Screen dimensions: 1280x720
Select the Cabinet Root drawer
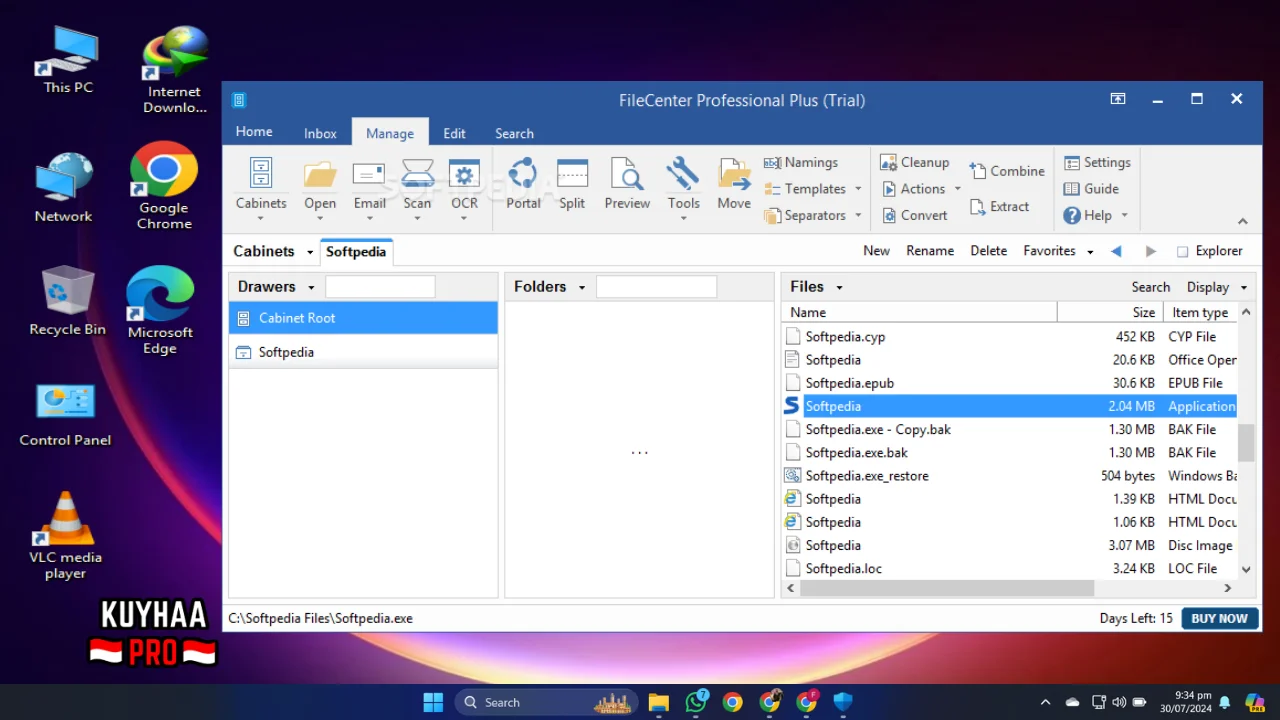coord(363,318)
